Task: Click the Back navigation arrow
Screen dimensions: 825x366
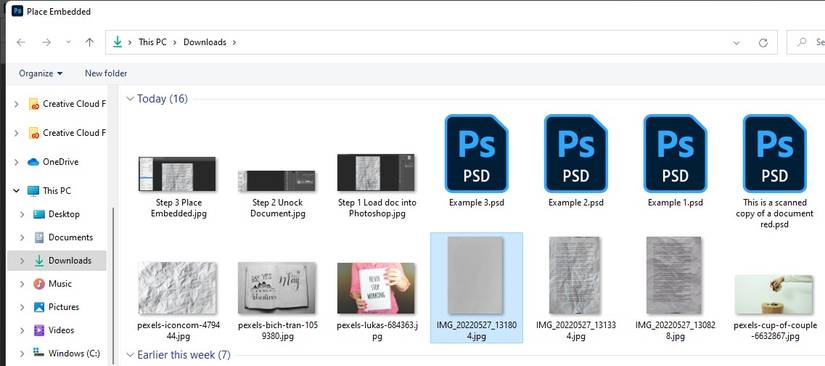Action: pos(21,42)
